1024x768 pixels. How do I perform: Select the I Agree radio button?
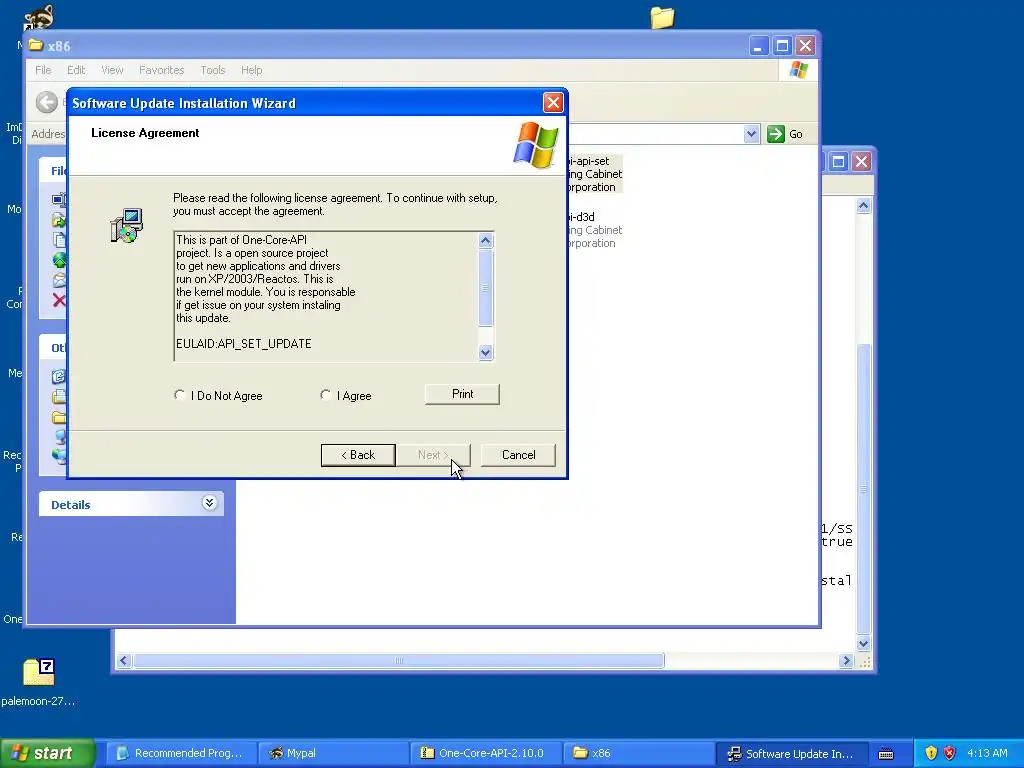coord(325,395)
